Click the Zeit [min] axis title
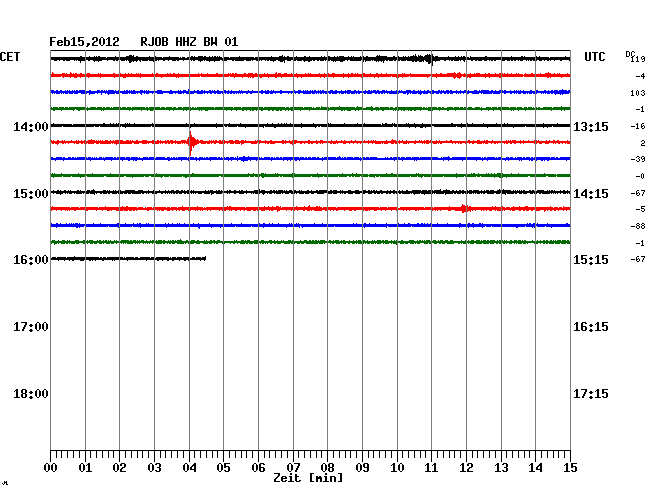The width and height of the screenshot is (650, 494). [308, 478]
